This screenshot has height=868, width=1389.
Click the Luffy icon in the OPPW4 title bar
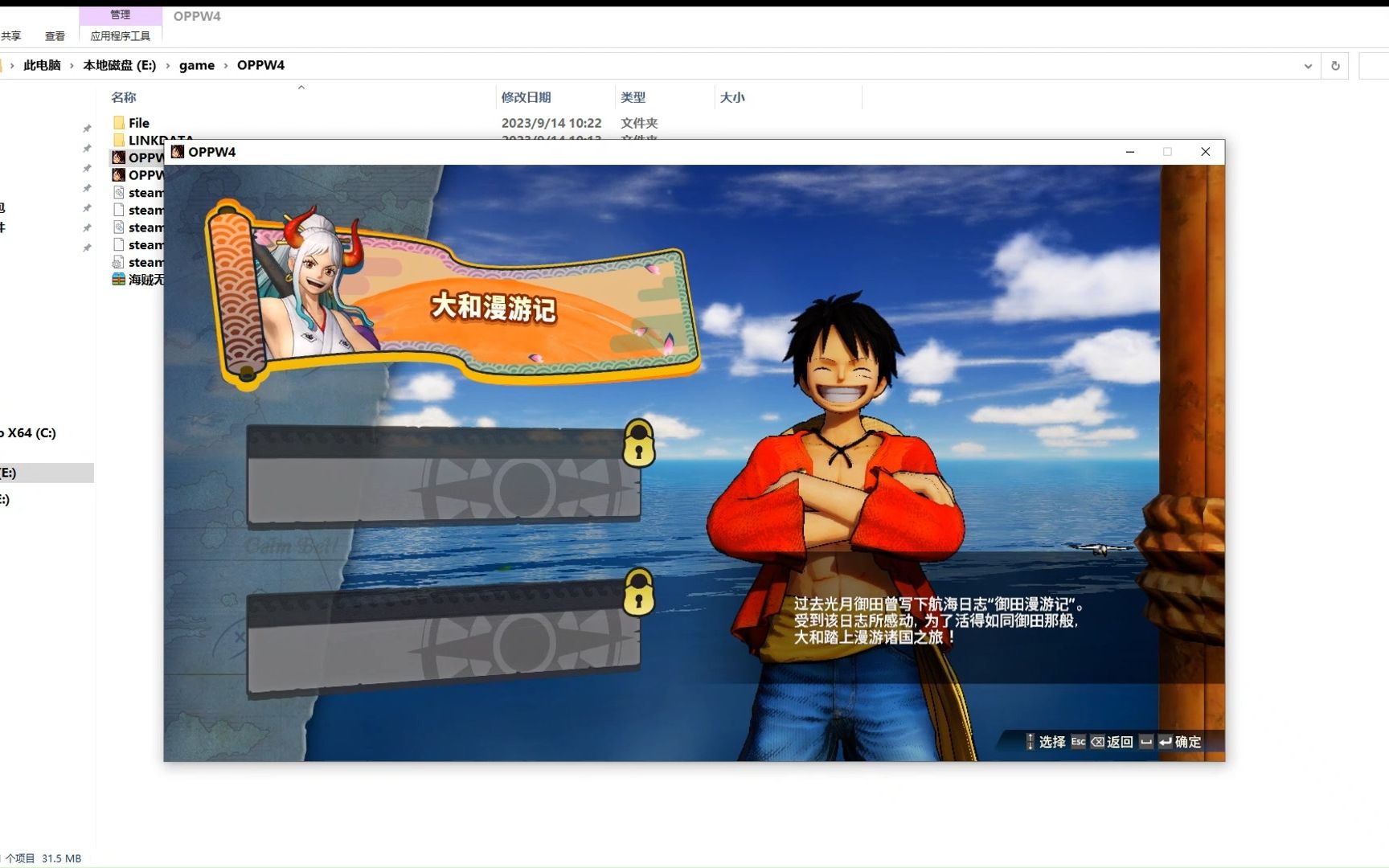click(x=178, y=152)
